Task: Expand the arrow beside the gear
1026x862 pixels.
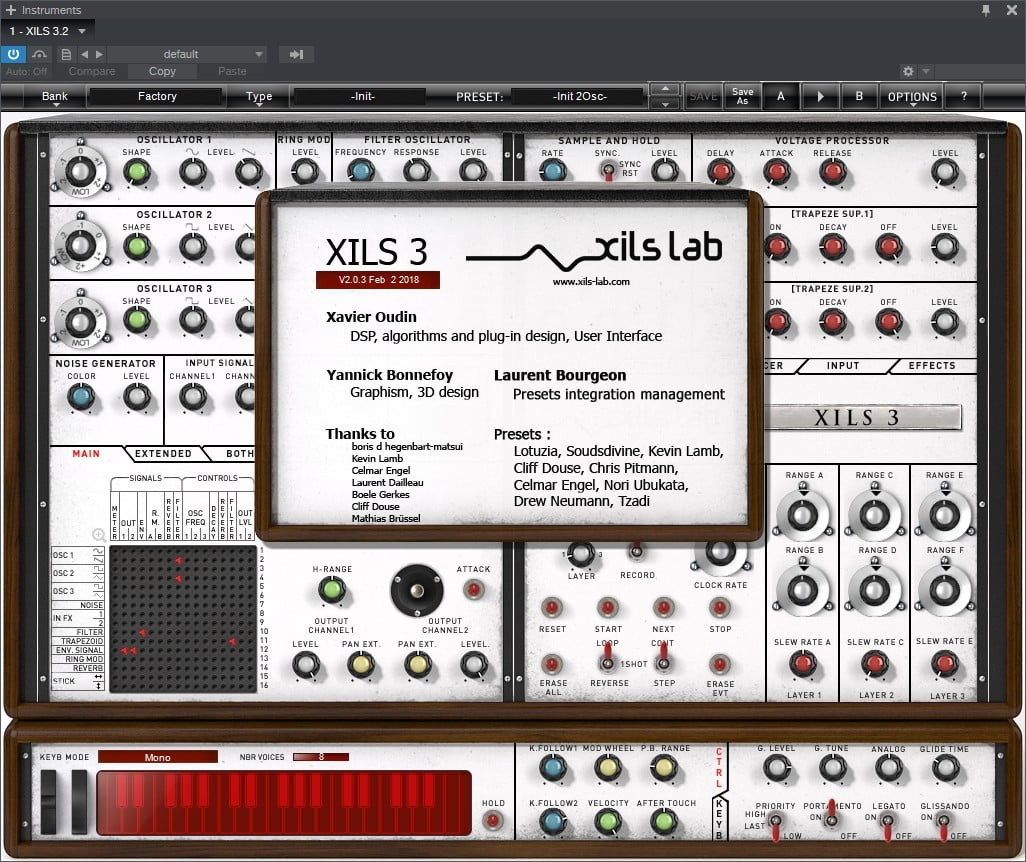Action: (926, 71)
